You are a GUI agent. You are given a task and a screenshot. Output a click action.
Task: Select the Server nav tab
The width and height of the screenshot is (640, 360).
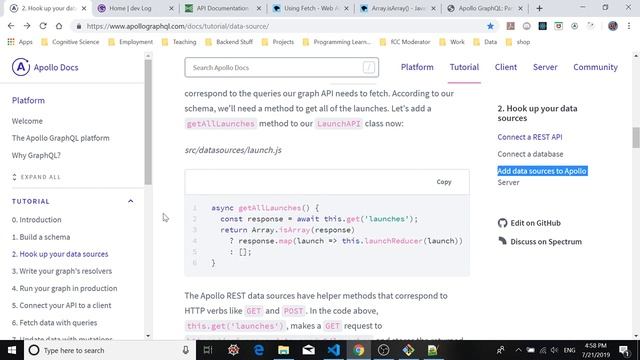click(x=545, y=67)
